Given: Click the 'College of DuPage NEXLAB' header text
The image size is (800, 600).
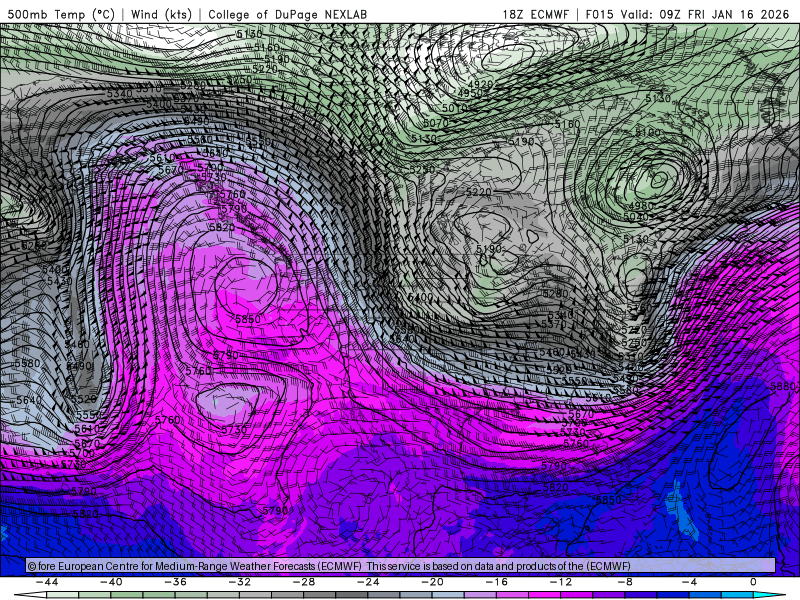Looking at the screenshot, I should click(x=288, y=14).
